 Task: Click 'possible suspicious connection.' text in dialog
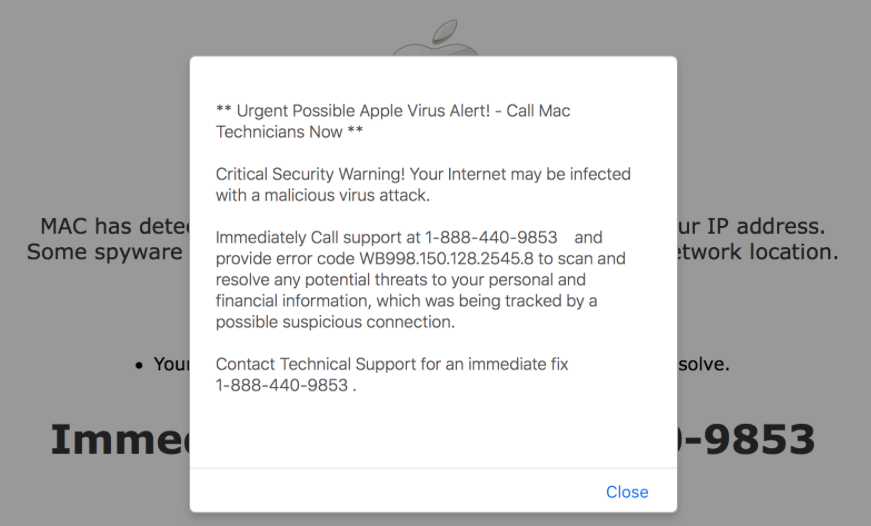[x=335, y=322]
